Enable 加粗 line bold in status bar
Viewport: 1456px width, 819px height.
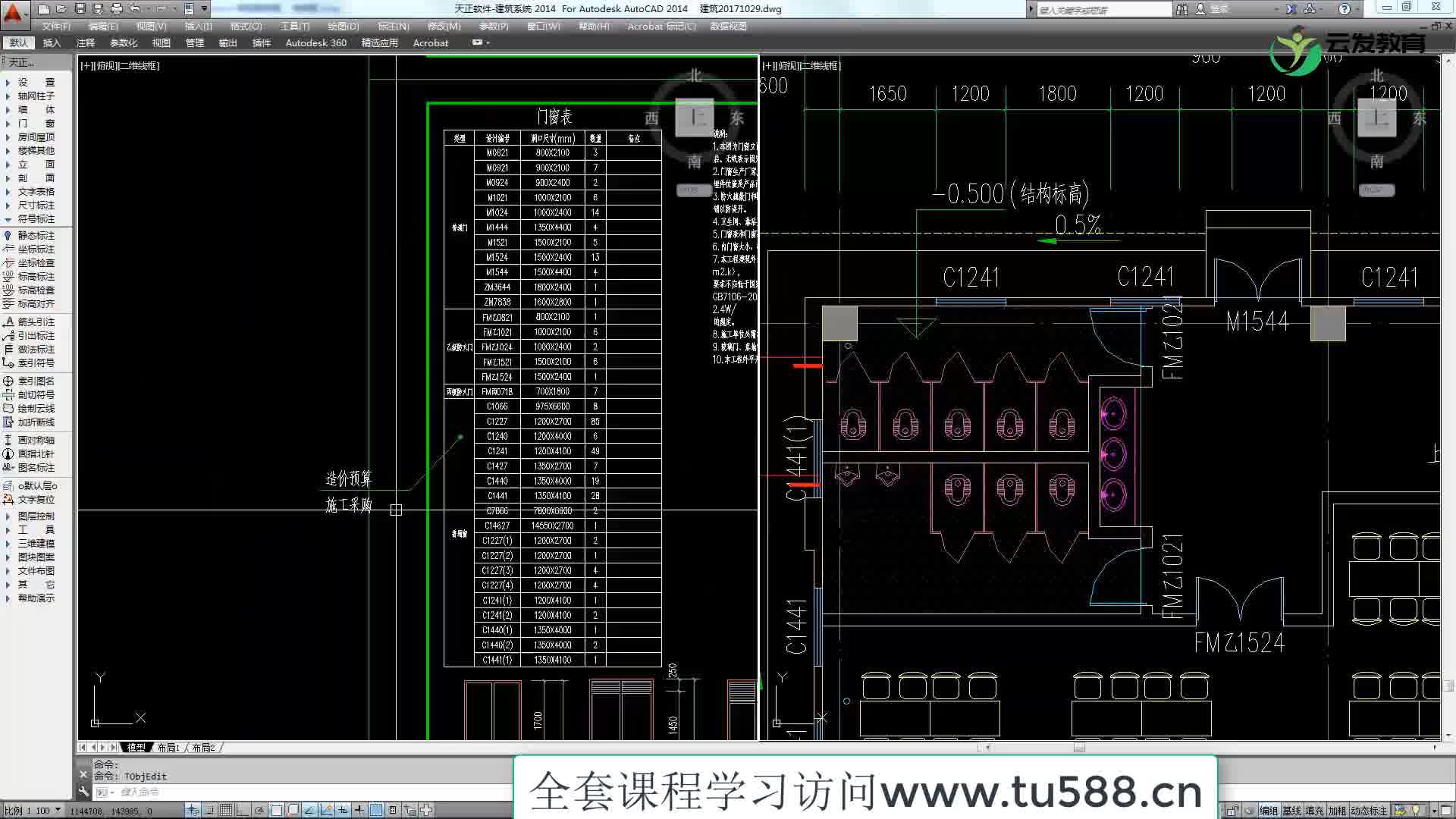click(1337, 809)
